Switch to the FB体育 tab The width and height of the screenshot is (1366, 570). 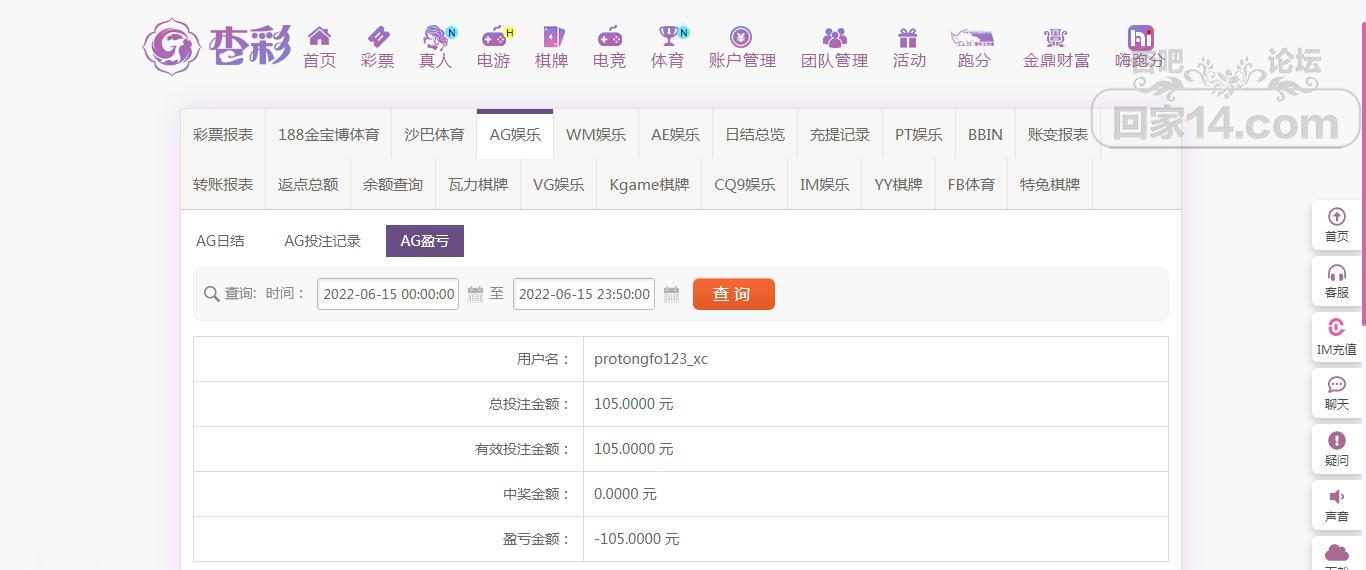point(971,184)
